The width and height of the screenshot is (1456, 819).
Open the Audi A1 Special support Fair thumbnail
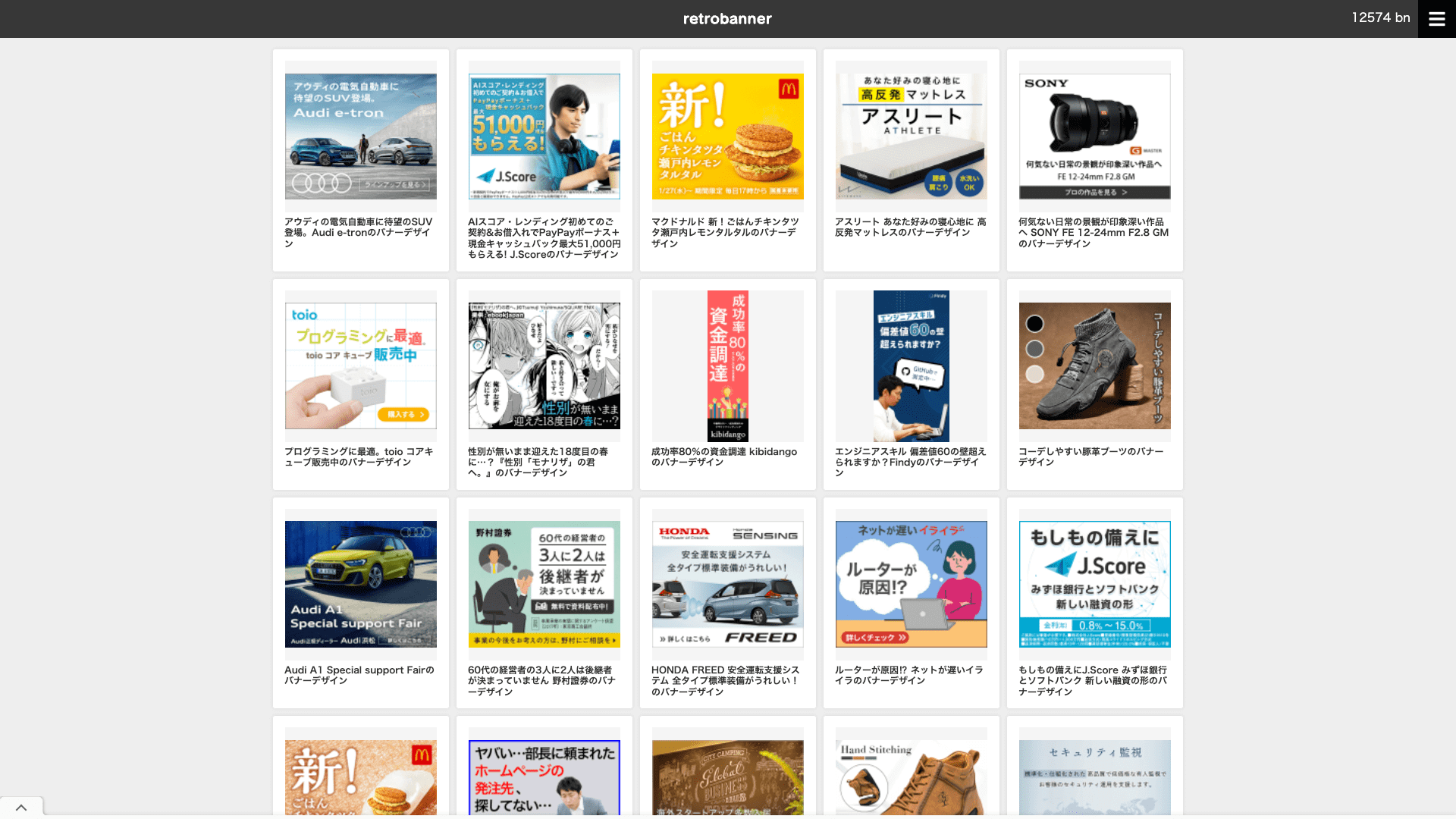click(361, 584)
